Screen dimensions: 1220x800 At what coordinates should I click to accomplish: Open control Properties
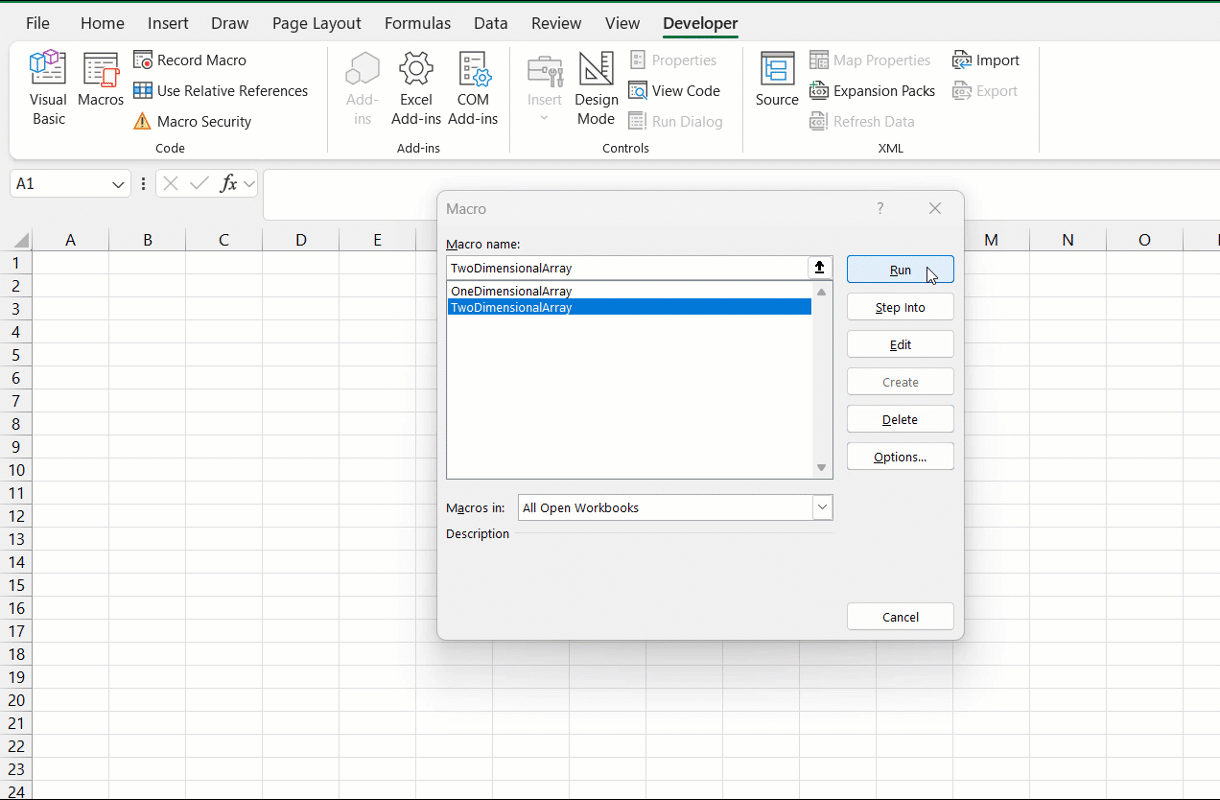673,60
